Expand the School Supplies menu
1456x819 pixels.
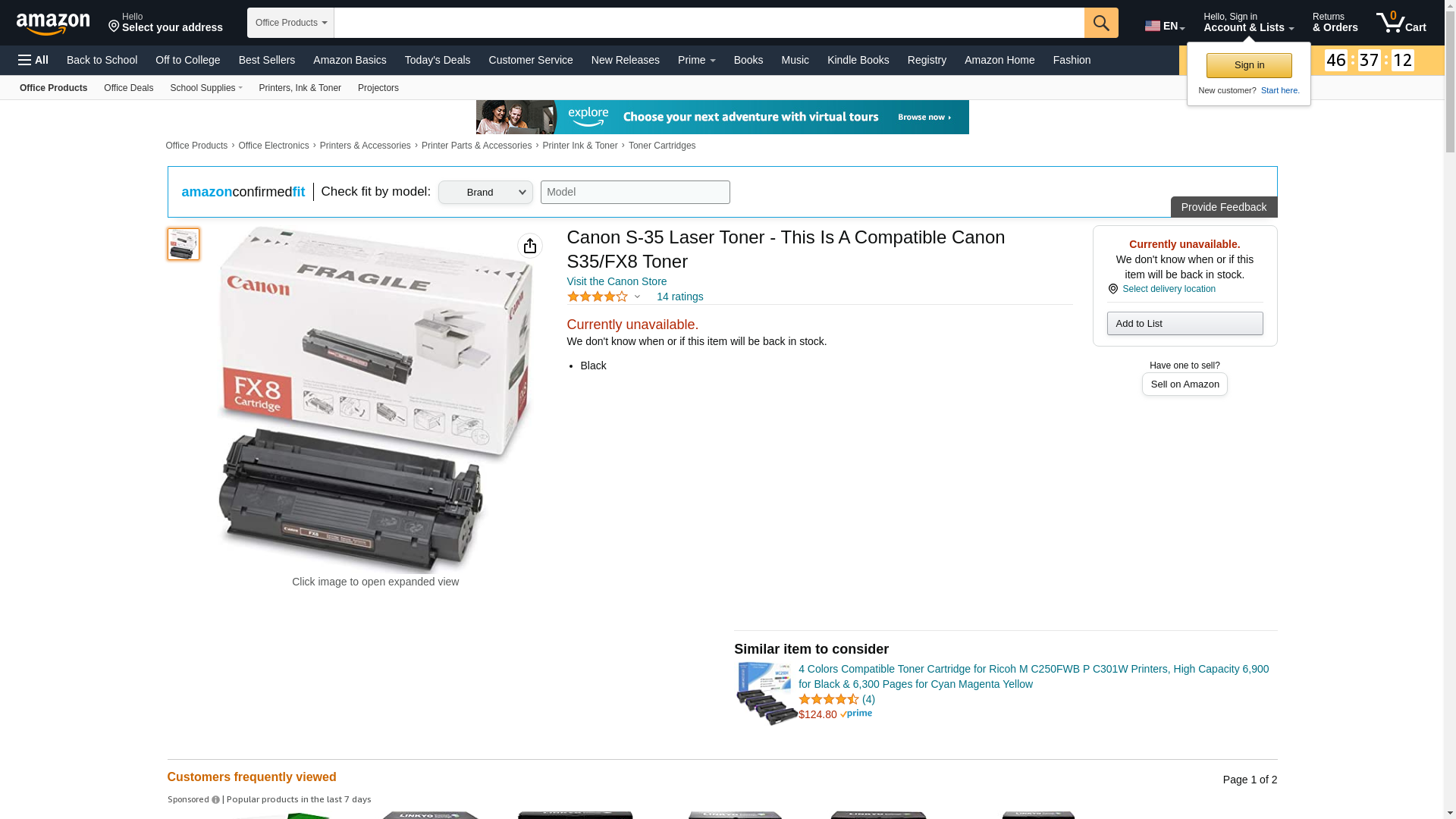pyautogui.click(x=206, y=88)
